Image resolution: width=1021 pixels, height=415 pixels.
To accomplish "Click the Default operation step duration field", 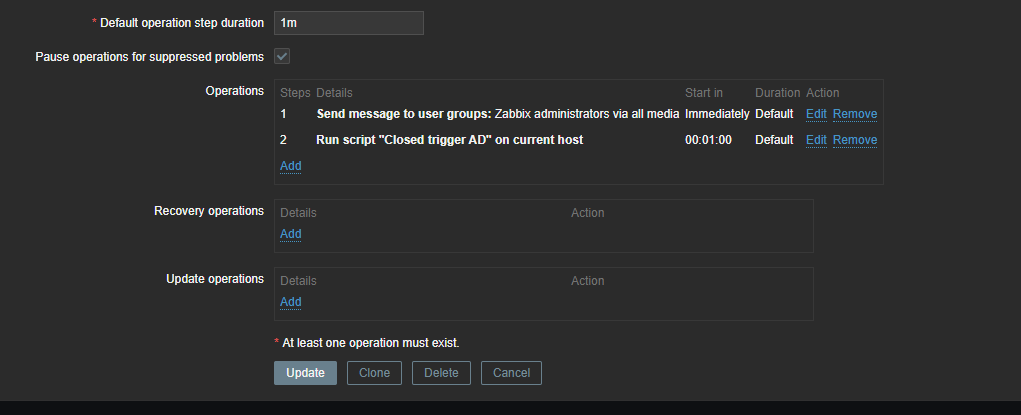I will pos(348,23).
